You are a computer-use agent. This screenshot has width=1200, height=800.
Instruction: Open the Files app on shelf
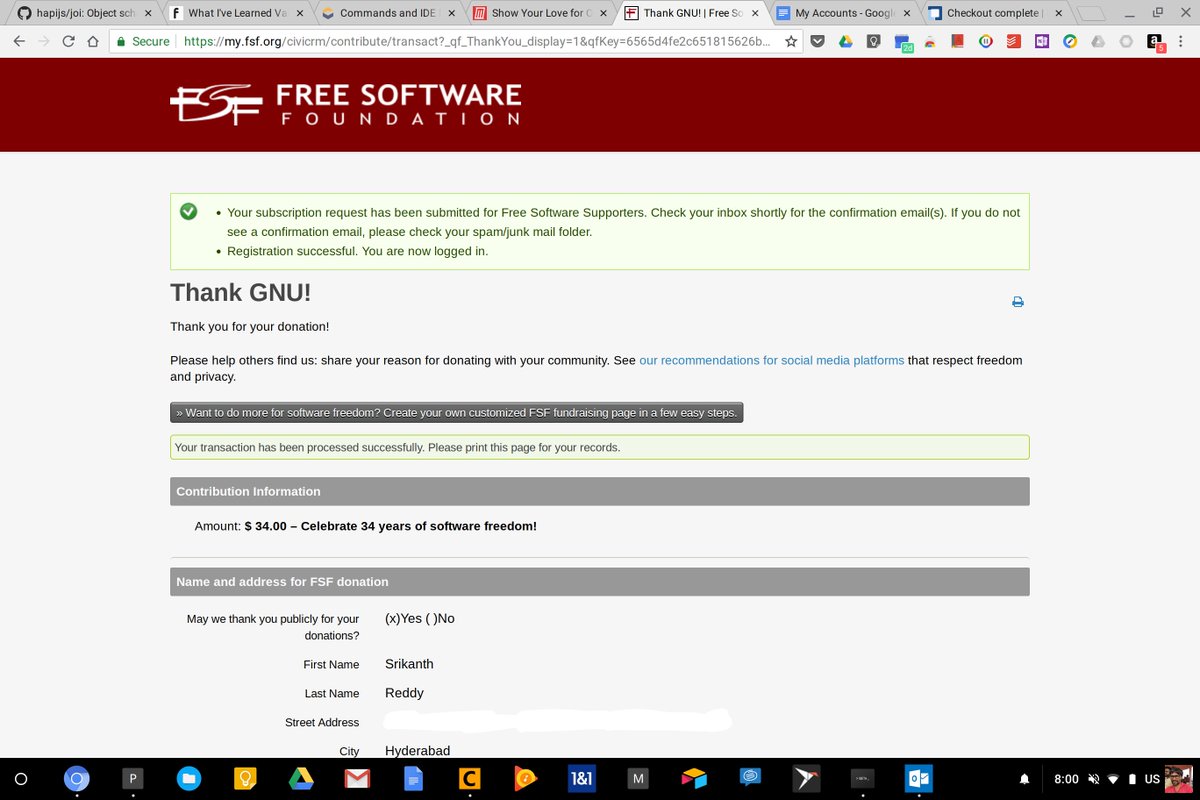point(189,779)
